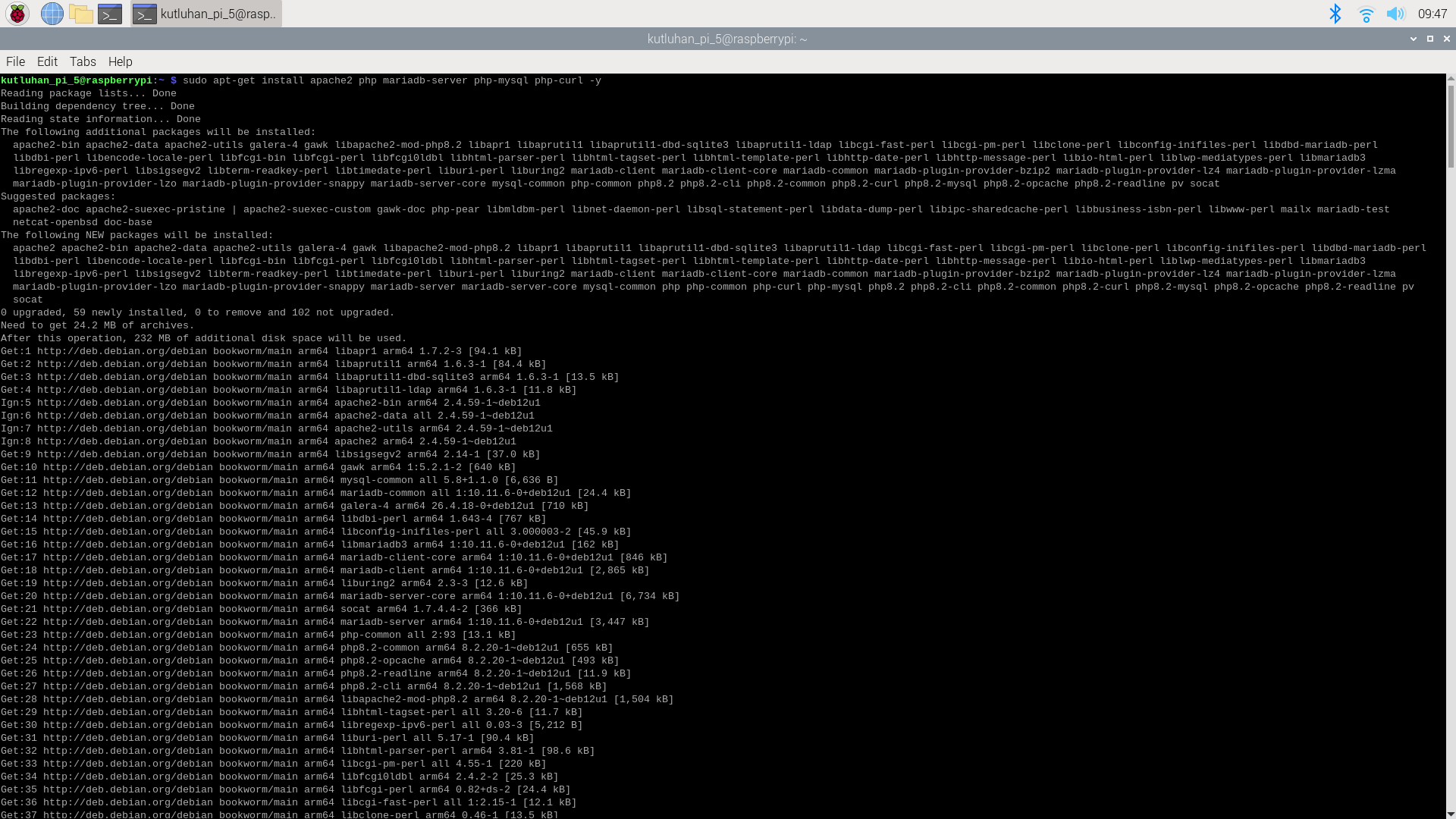
Task: Click the 'Get:27' php8.2-cli line
Action: pos(304,686)
